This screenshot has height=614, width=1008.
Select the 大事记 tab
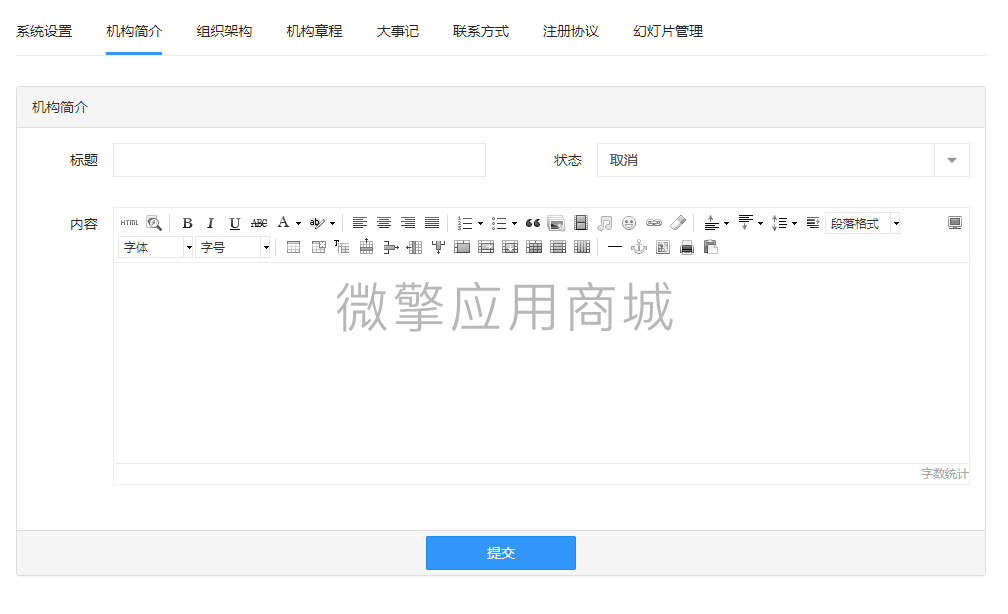(x=397, y=31)
